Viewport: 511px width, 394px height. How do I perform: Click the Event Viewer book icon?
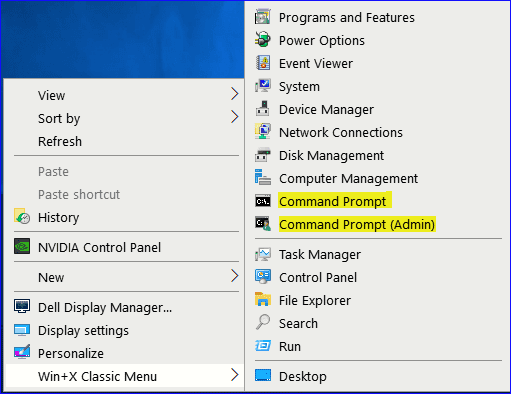tap(263, 63)
